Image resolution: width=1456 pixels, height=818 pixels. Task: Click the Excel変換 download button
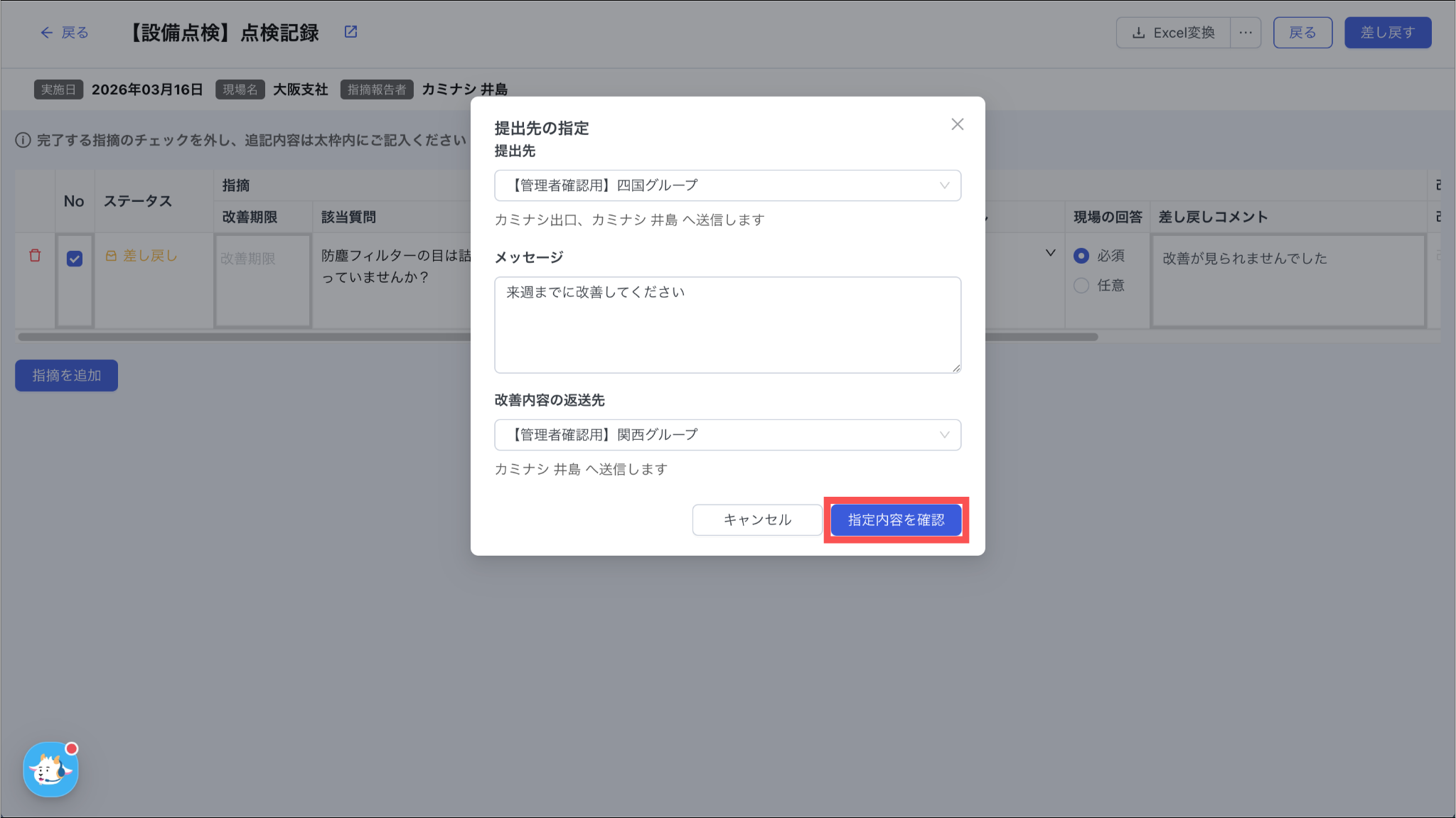click(1174, 33)
